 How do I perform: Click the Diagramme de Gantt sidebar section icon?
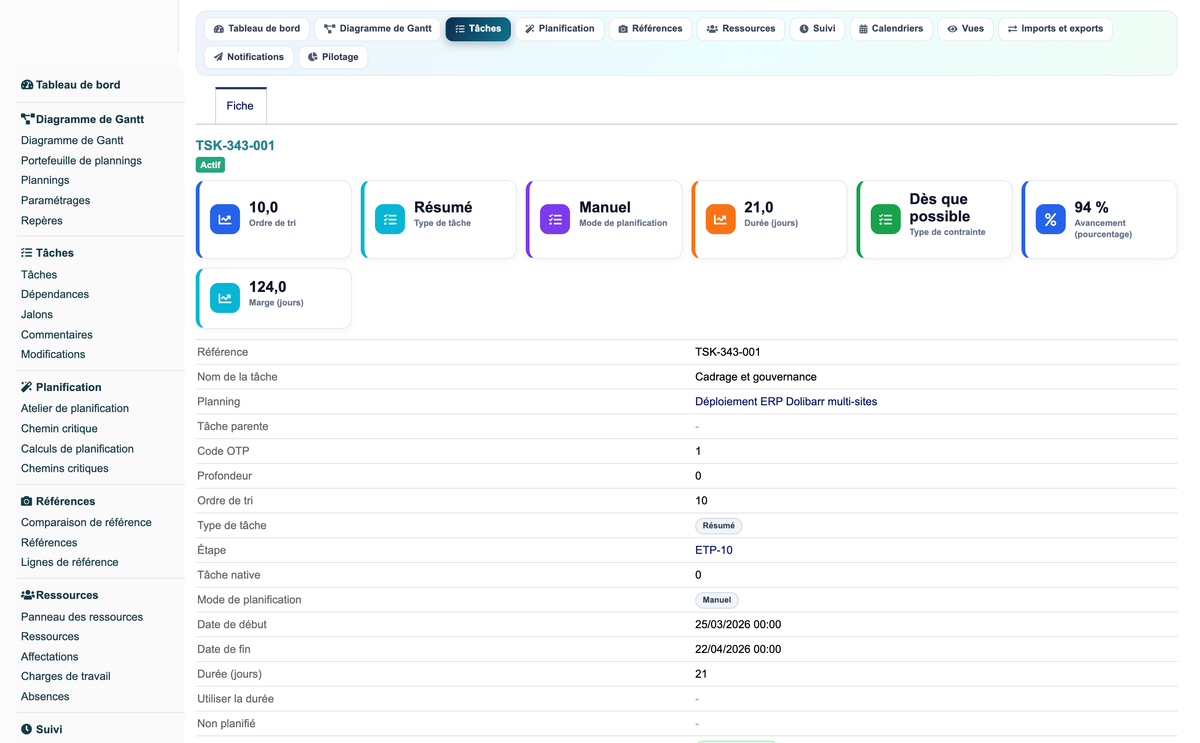28,119
